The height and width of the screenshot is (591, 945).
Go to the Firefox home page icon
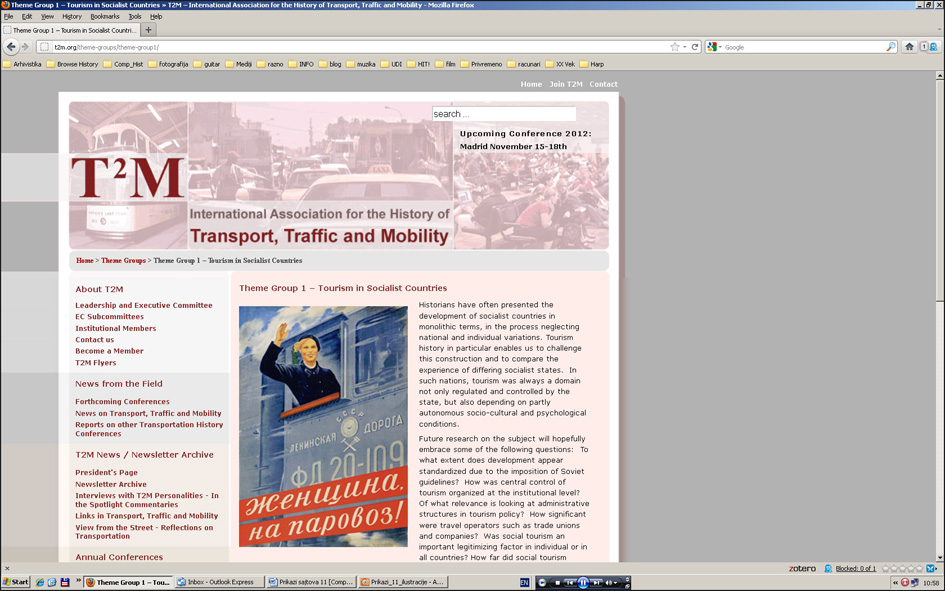(x=909, y=47)
